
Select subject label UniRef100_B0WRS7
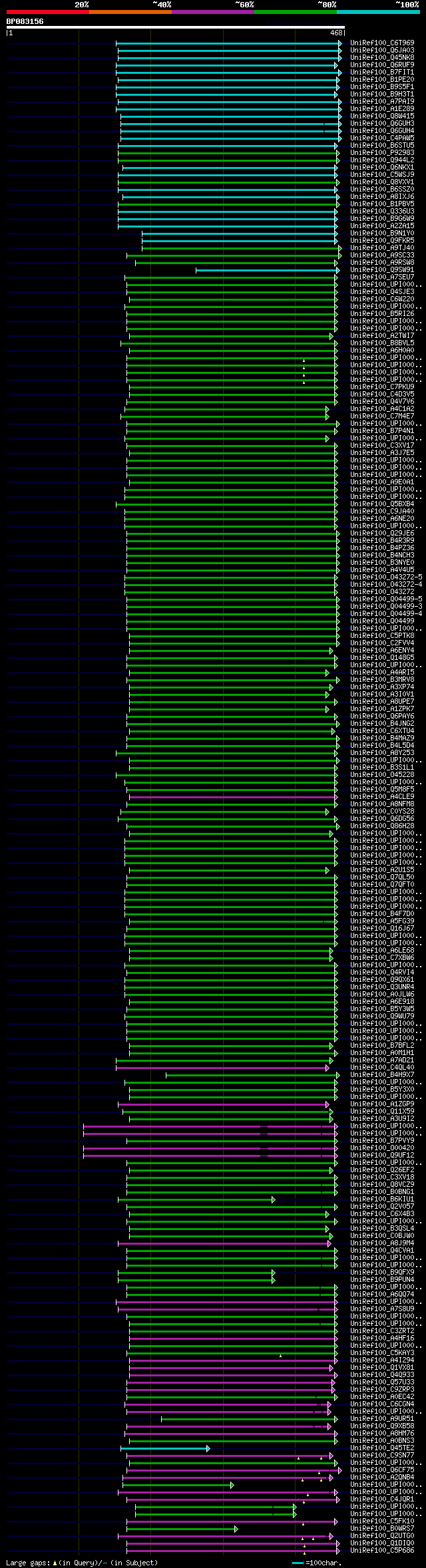(382, 1528)
